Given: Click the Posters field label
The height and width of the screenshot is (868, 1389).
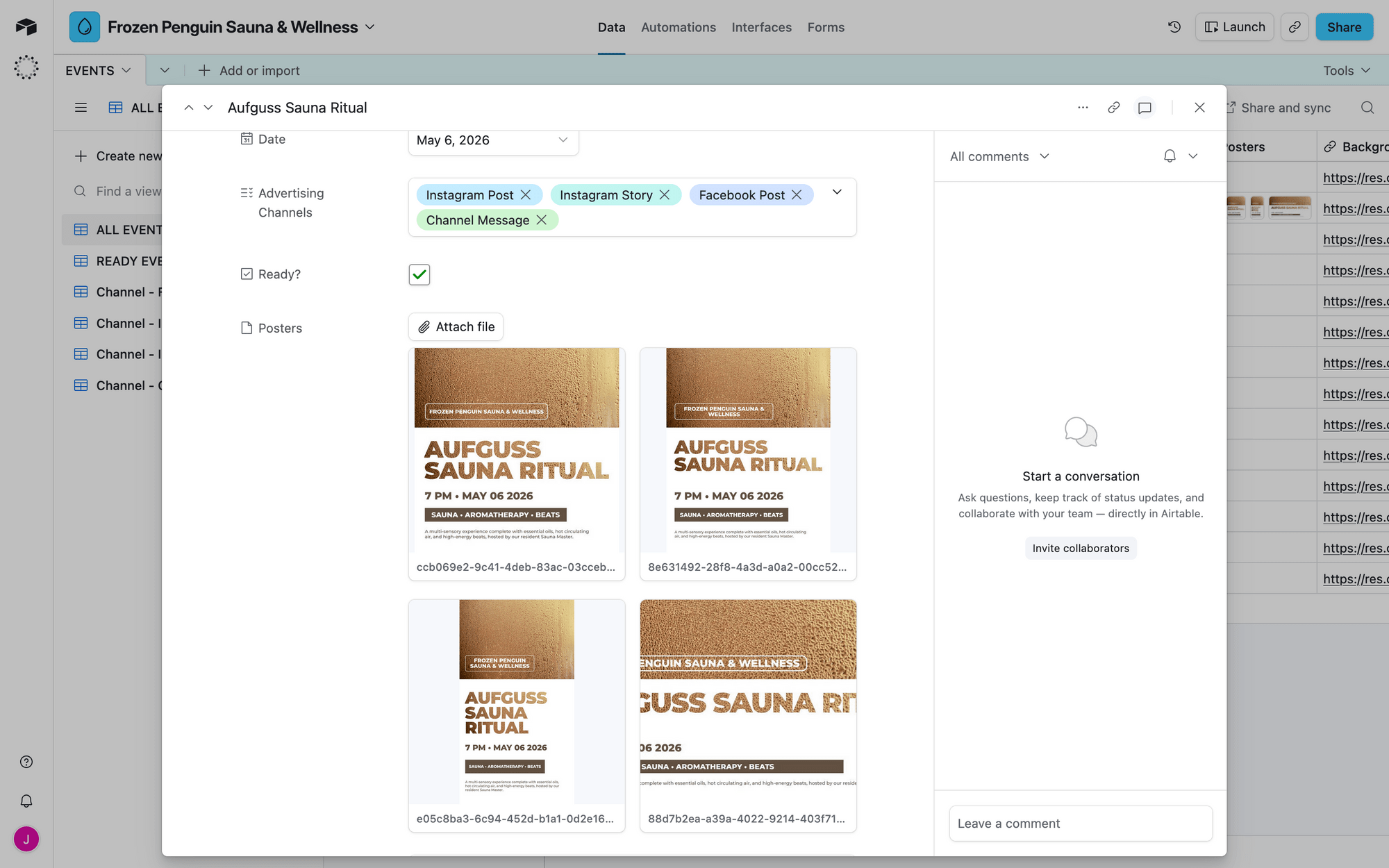Looking at the screenshot, I should pos(280,328).
